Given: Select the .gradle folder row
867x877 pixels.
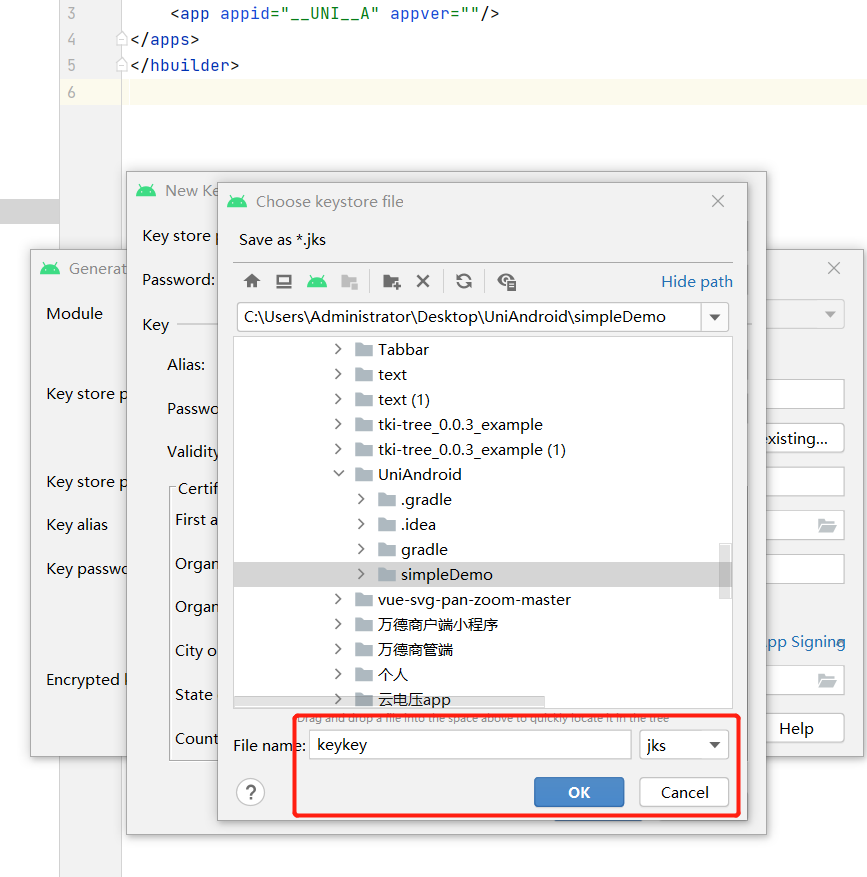Looking at the screenshot, I should [x=482, y=499].
